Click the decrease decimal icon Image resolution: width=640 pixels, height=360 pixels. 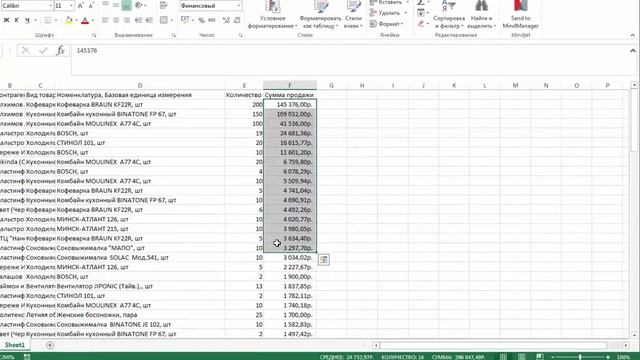pos(237,20)
